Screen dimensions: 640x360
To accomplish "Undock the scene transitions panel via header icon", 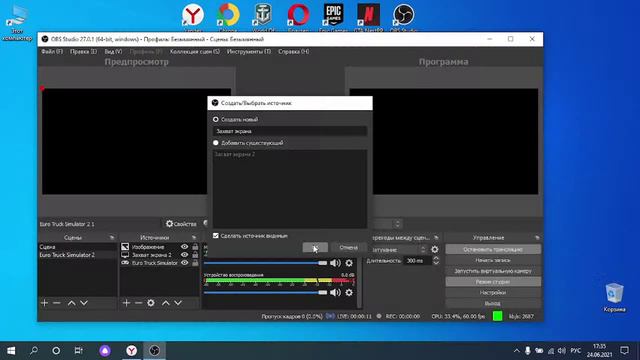I will coord(436,238).
